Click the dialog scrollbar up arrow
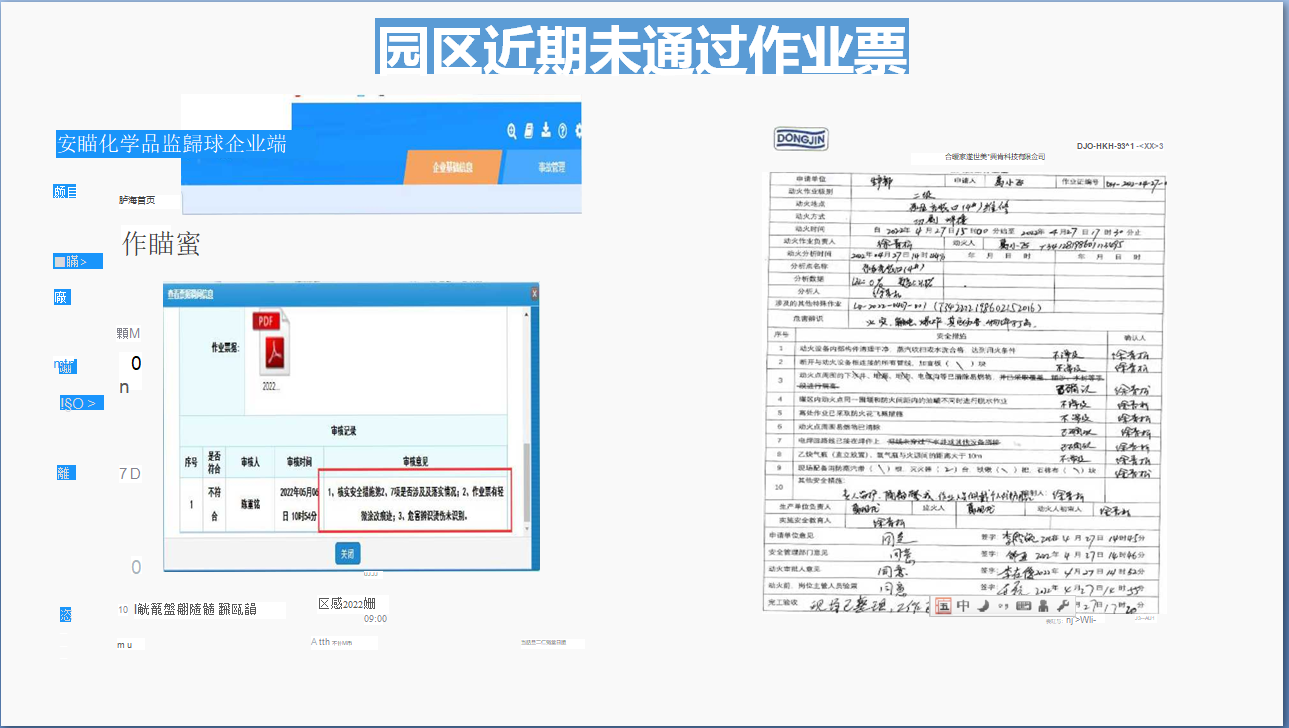 (528, 314)
